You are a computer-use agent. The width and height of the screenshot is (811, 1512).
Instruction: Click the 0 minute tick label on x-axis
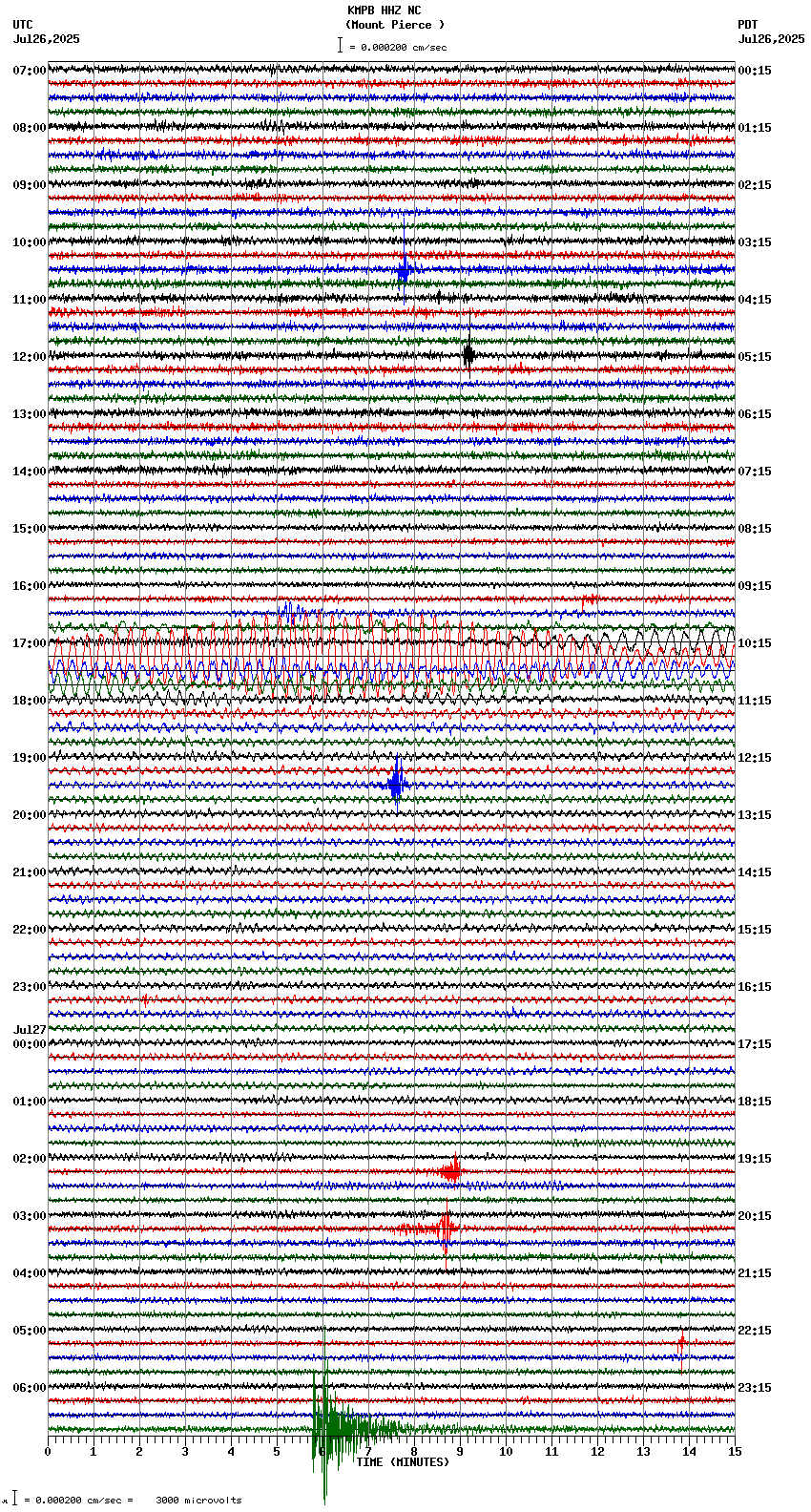tap(48, 1452)
